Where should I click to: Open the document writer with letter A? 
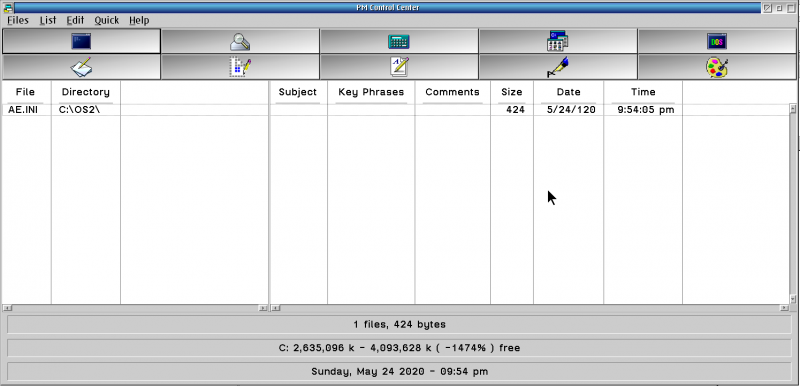(x=399, y=67)
